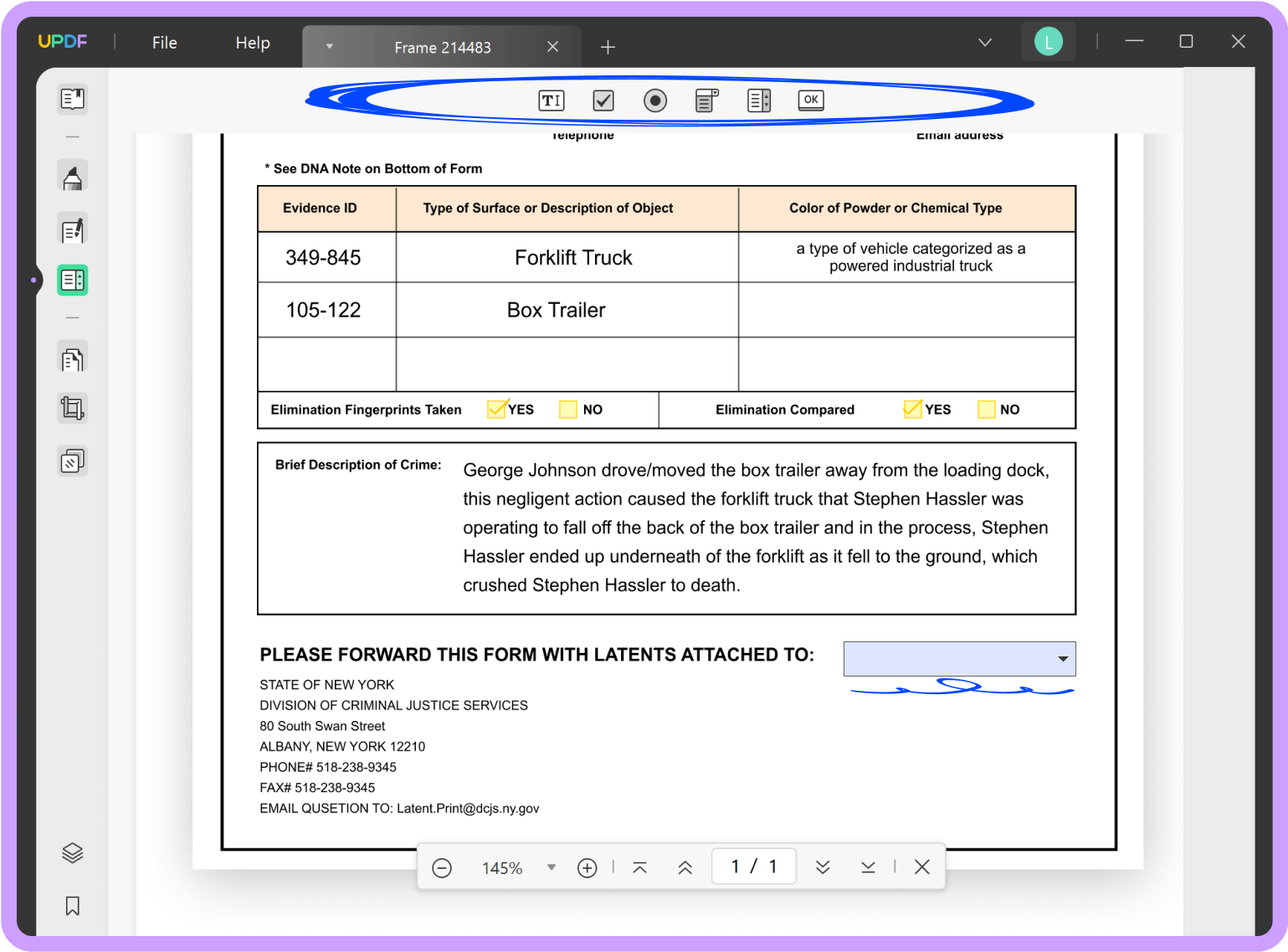
Task: Open the File menu
Action: pos(164,42)
